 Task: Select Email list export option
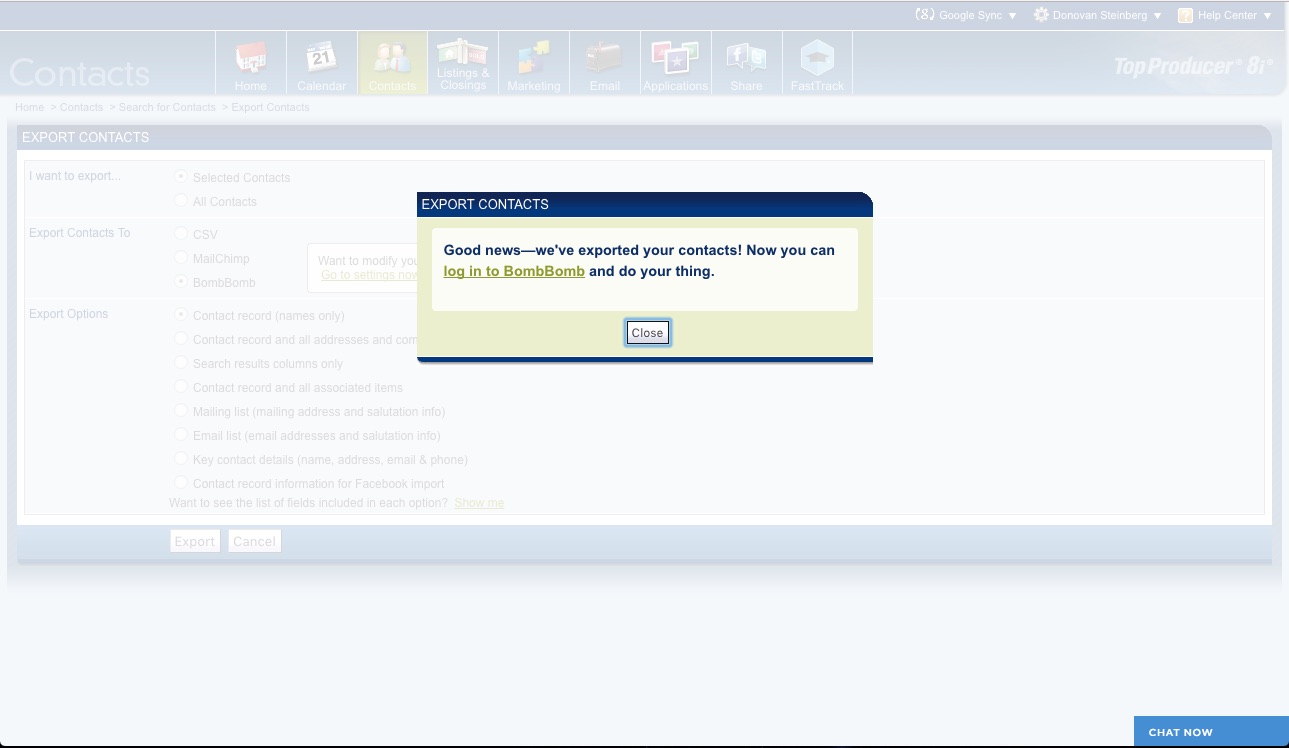coord(181,435)
